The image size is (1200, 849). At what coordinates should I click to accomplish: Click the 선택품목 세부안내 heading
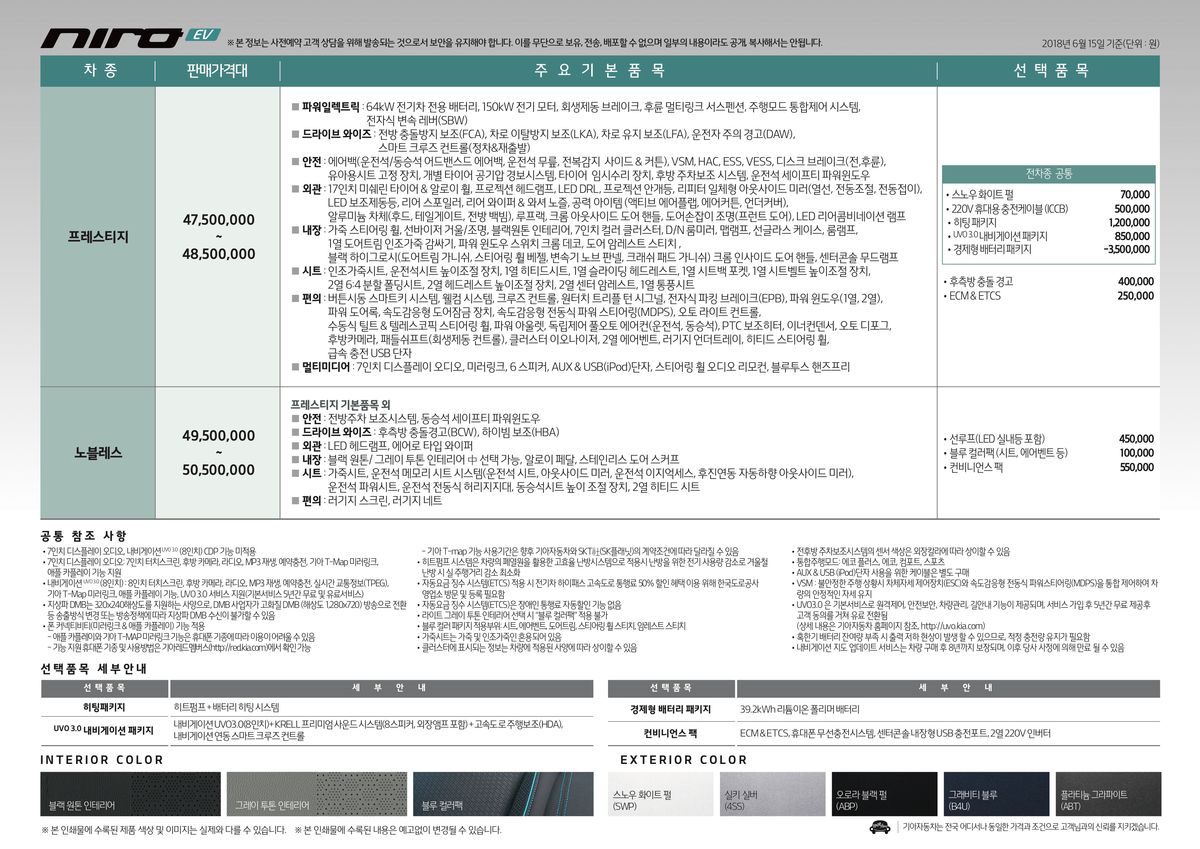[x=92, y=667]
